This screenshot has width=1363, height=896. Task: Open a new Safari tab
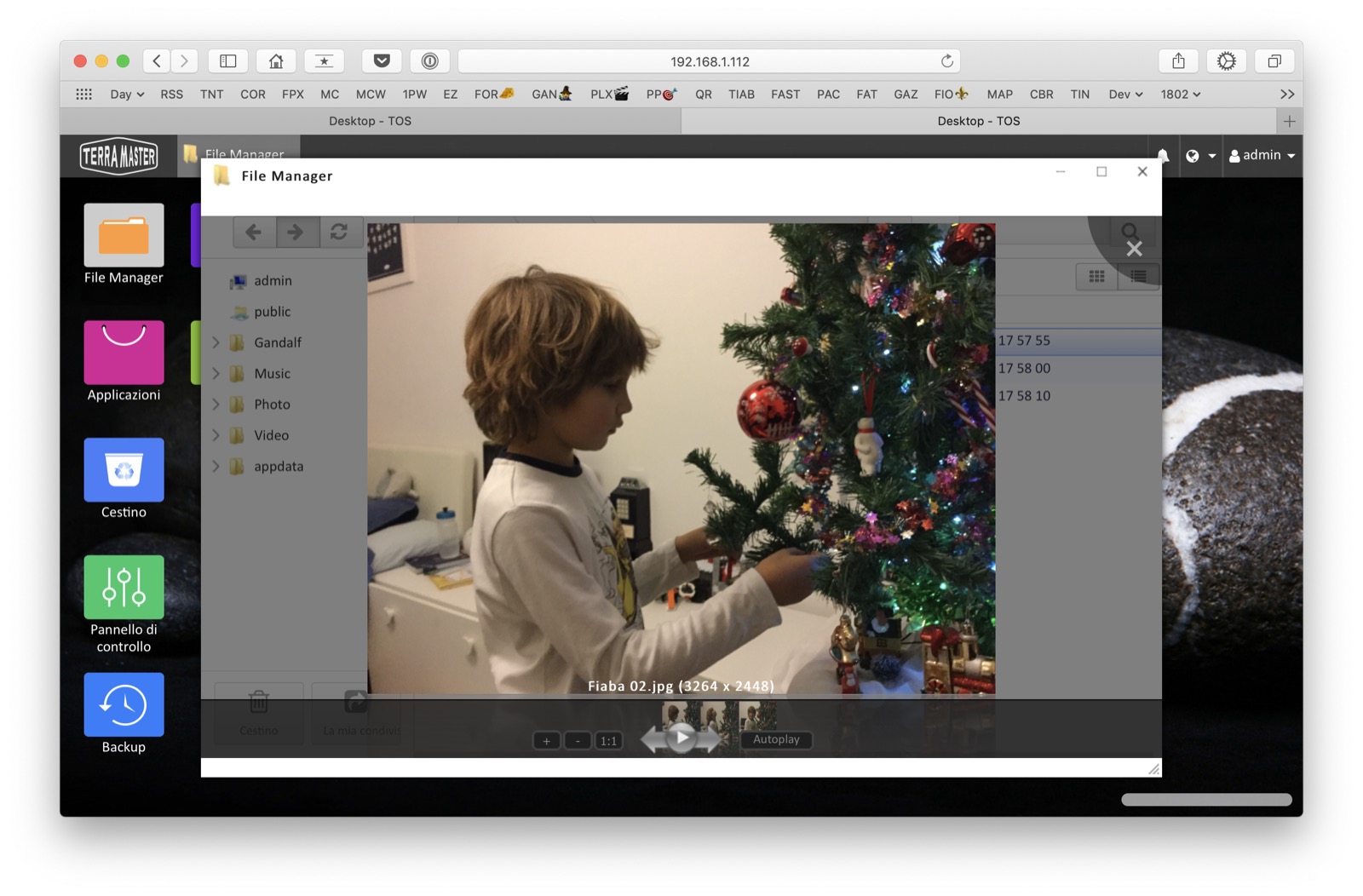(x=1289, y=121)
